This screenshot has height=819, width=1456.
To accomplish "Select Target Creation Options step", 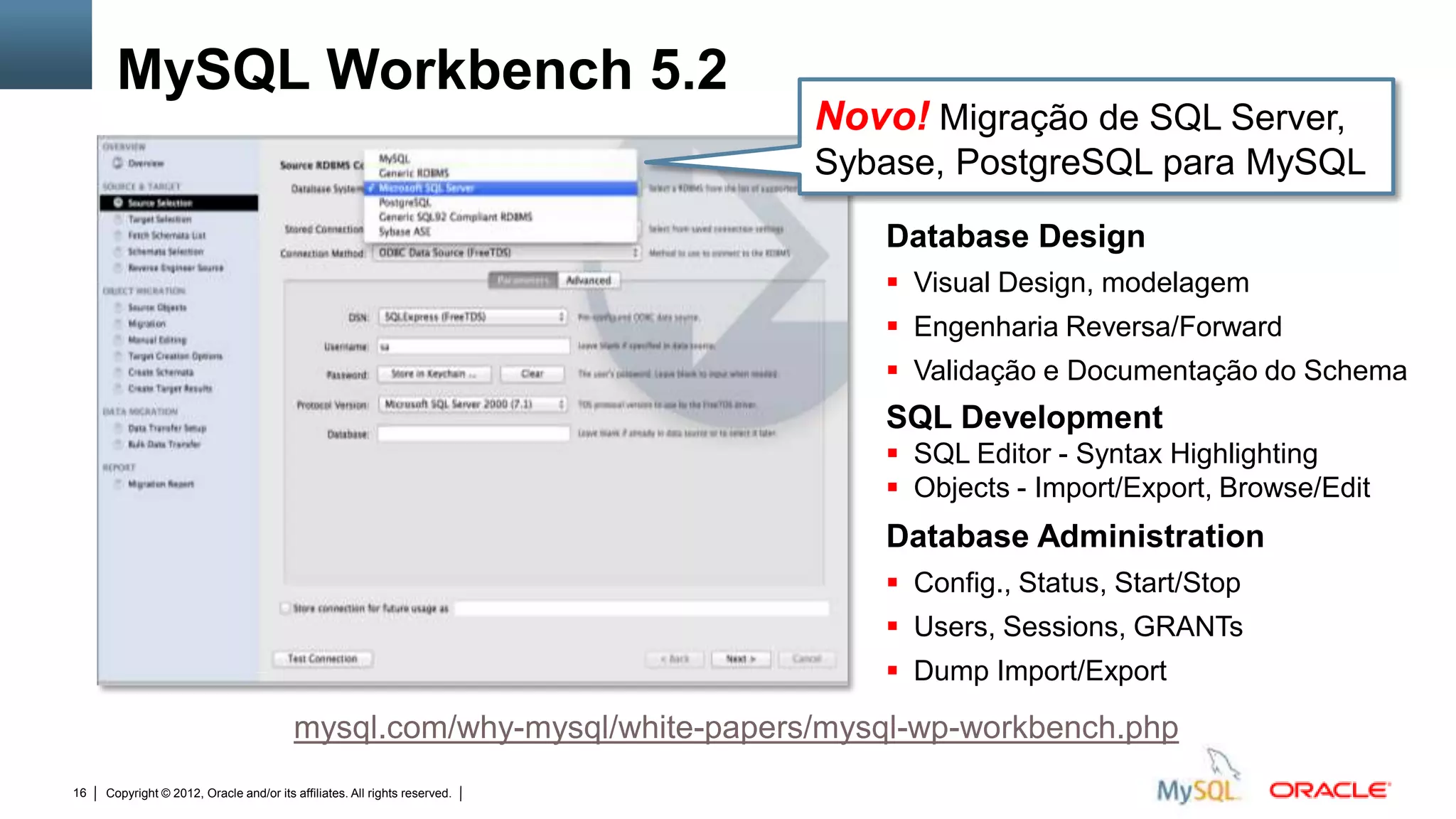I will pyautogui.click(x=175, y=356).
